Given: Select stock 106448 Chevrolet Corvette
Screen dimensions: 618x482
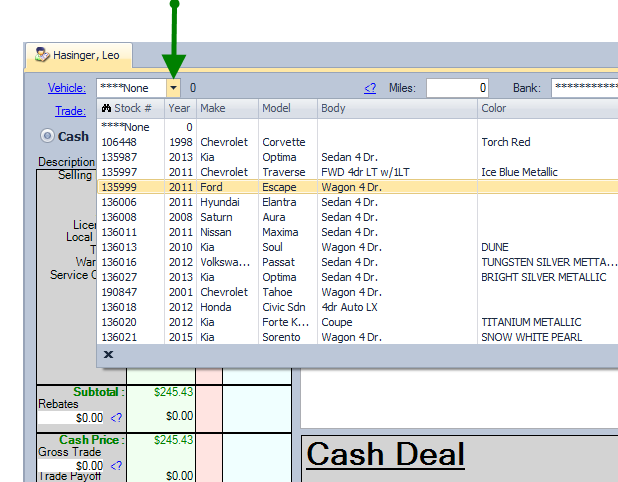Looking at the screenshot, I should click(x=357, y=142).
